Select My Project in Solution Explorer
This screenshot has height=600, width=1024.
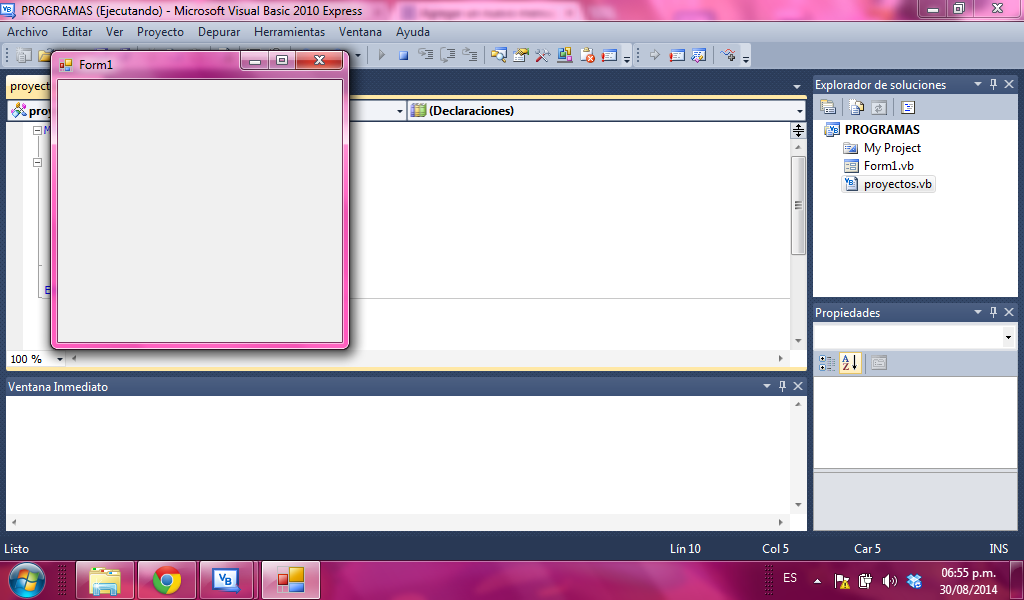(892, 148)
